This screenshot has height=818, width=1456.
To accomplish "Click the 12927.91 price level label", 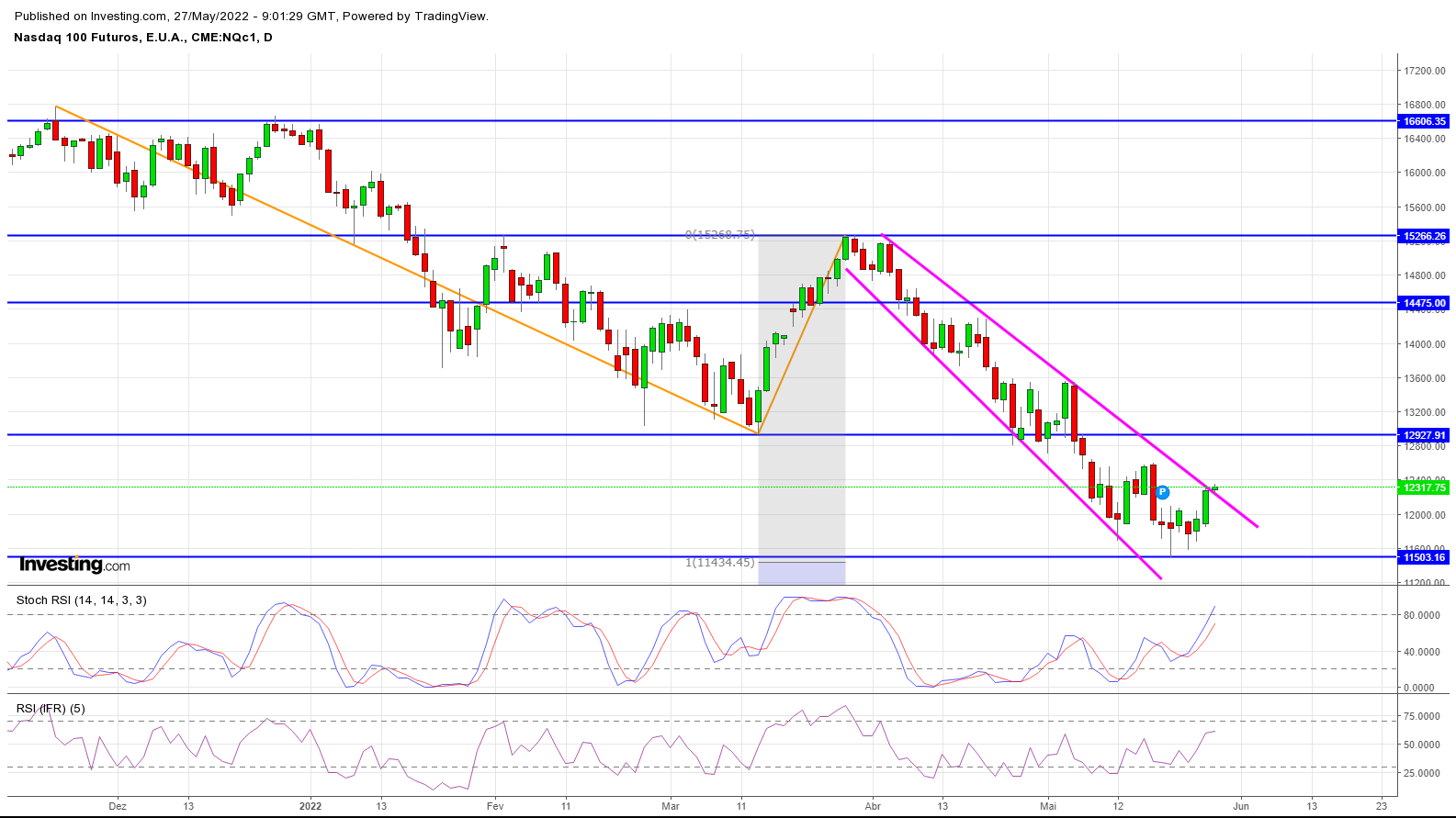I will 1425,435.
